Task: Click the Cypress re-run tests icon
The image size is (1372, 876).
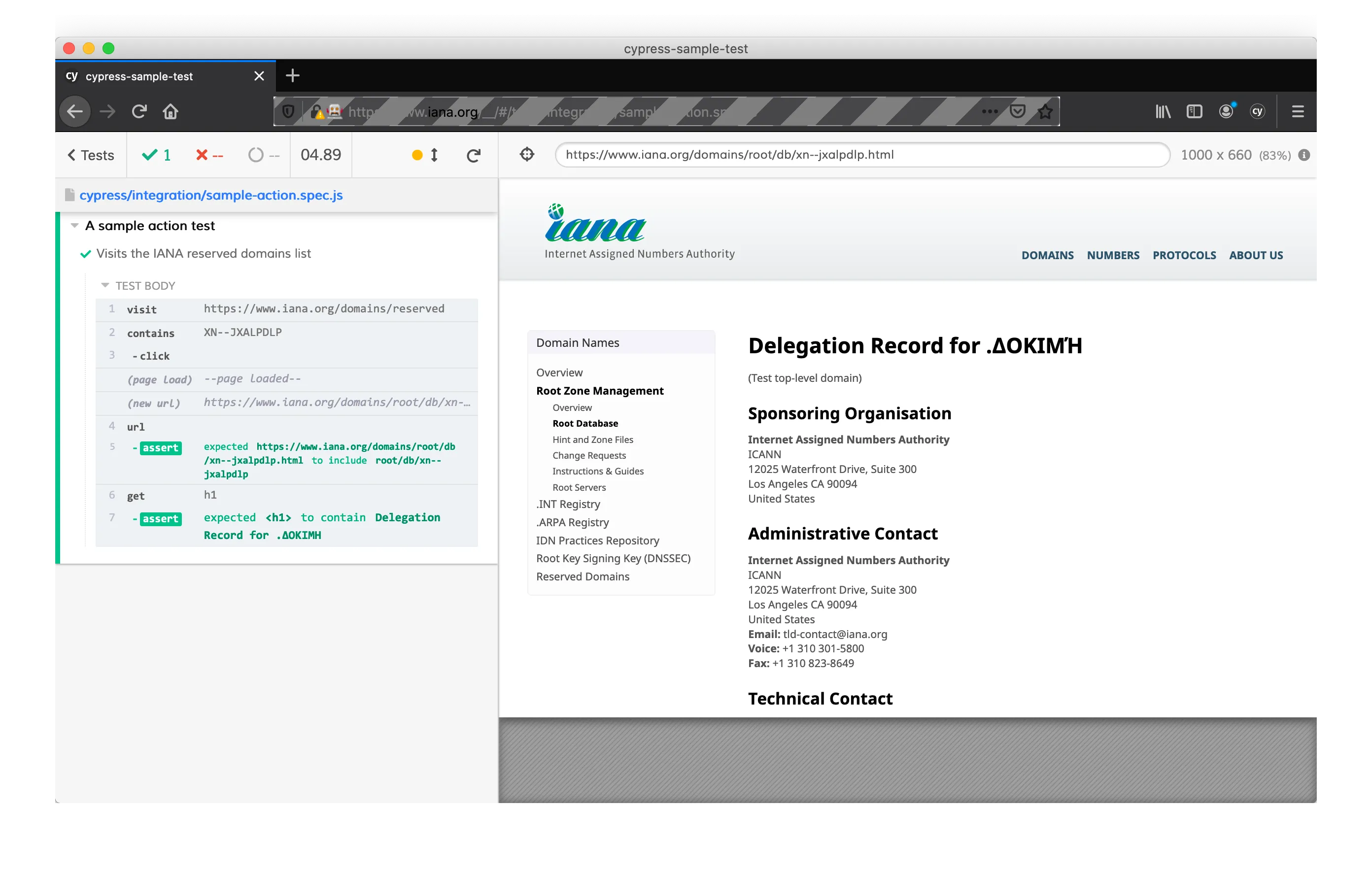Action: click(x=474, y=155)
